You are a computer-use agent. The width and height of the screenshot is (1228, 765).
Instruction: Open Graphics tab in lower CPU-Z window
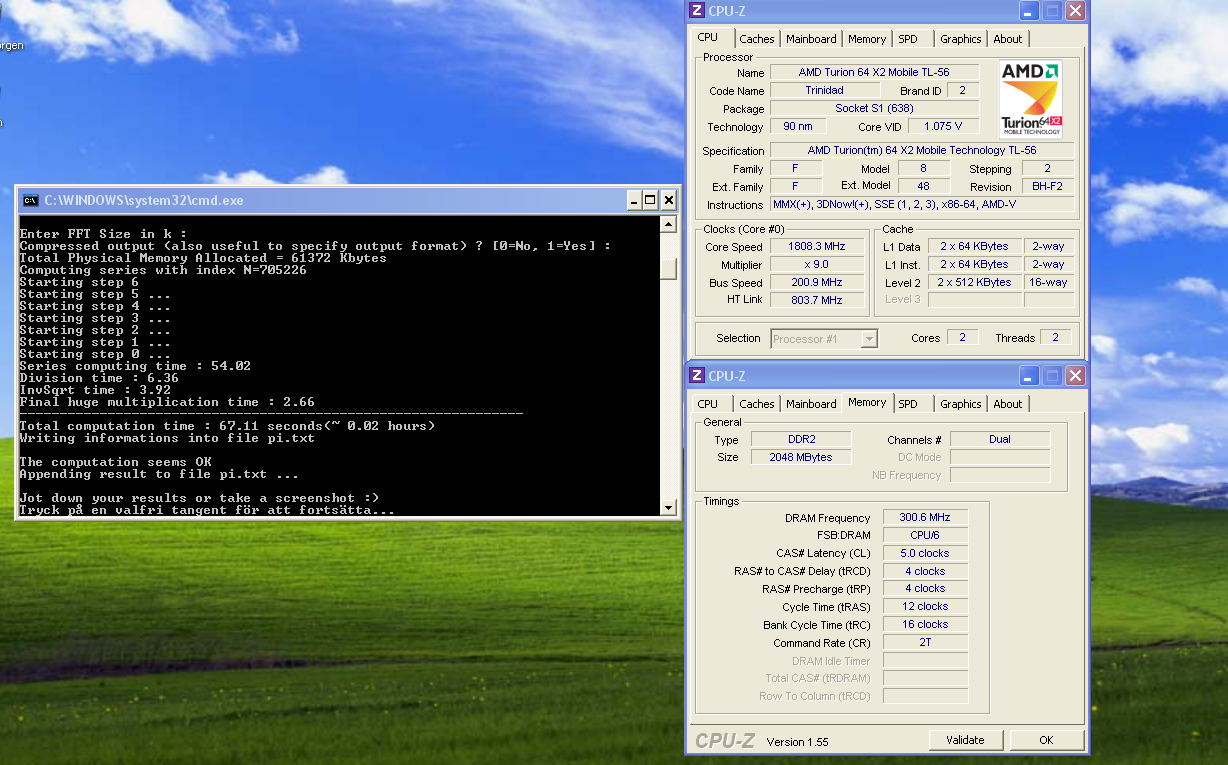tap(961, 404)
